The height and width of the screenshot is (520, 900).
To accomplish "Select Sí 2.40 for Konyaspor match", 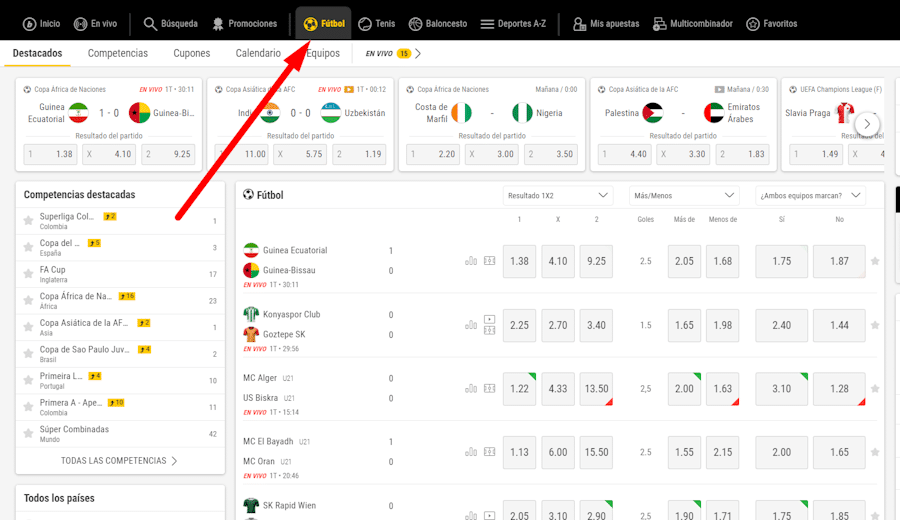I will [782, 325].
